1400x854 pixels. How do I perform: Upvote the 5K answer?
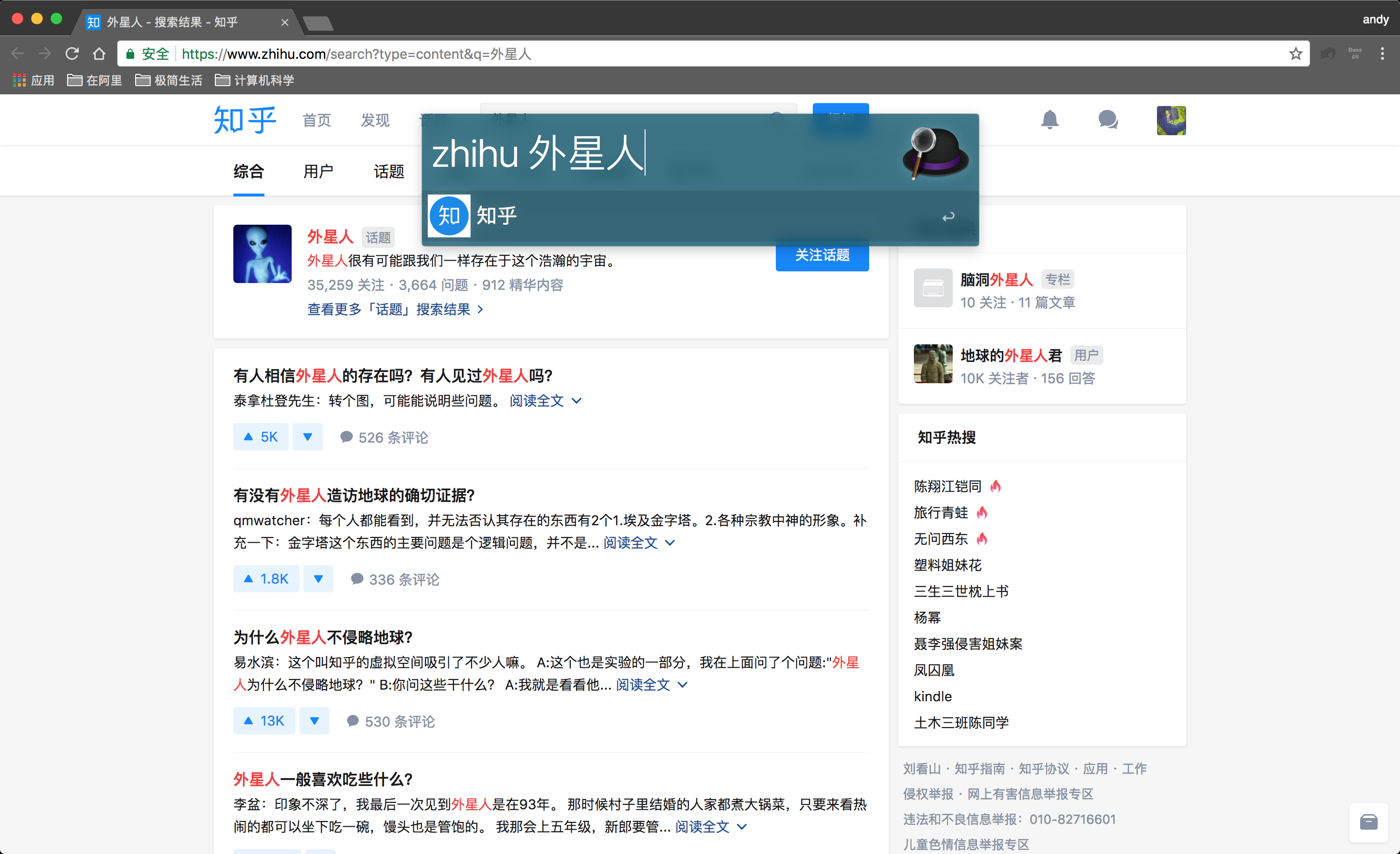coord(261,437)
